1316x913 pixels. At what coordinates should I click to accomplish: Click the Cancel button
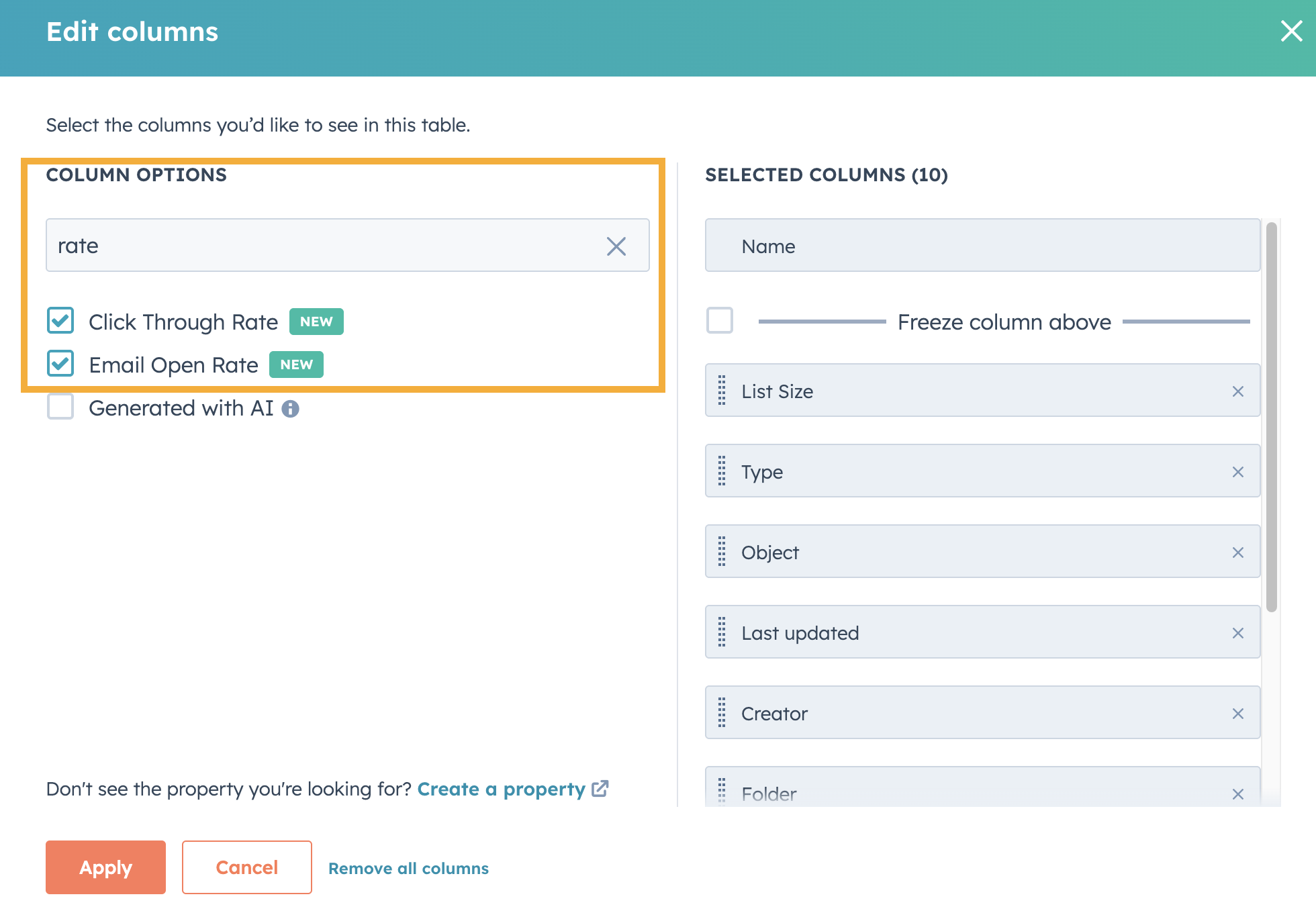(x=246, y=867)
